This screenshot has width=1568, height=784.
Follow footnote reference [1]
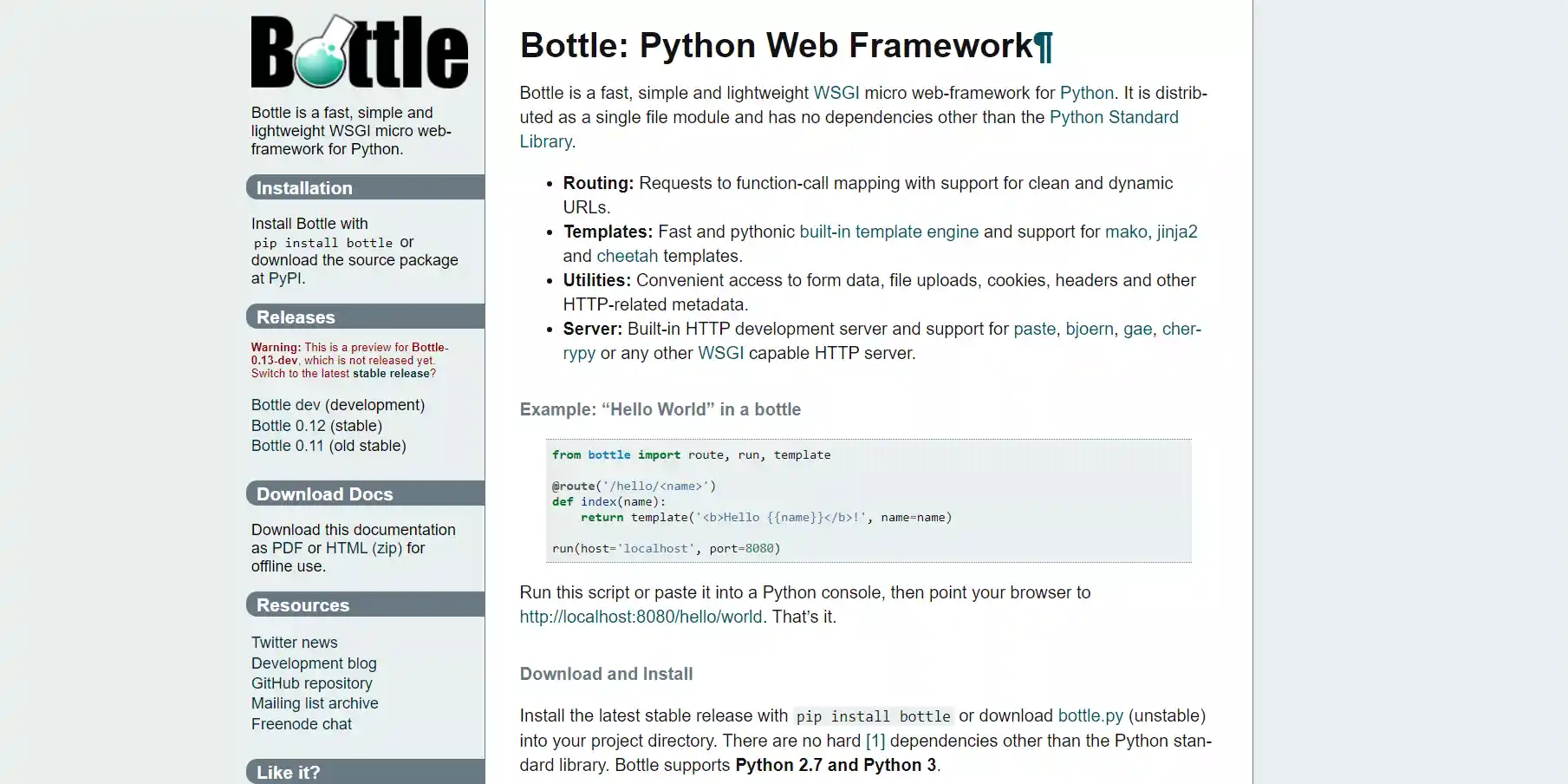875,741
